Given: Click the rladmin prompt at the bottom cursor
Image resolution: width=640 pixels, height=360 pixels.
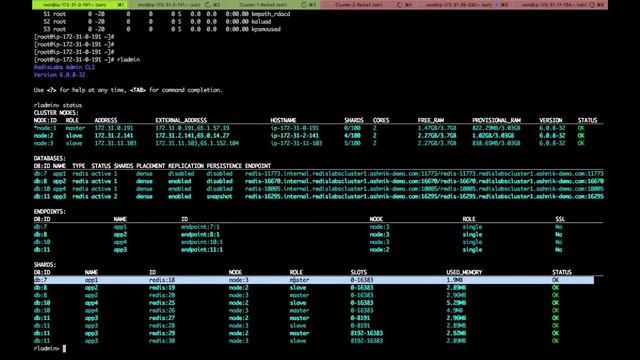Looking at the screenshot, I should 49,349.
